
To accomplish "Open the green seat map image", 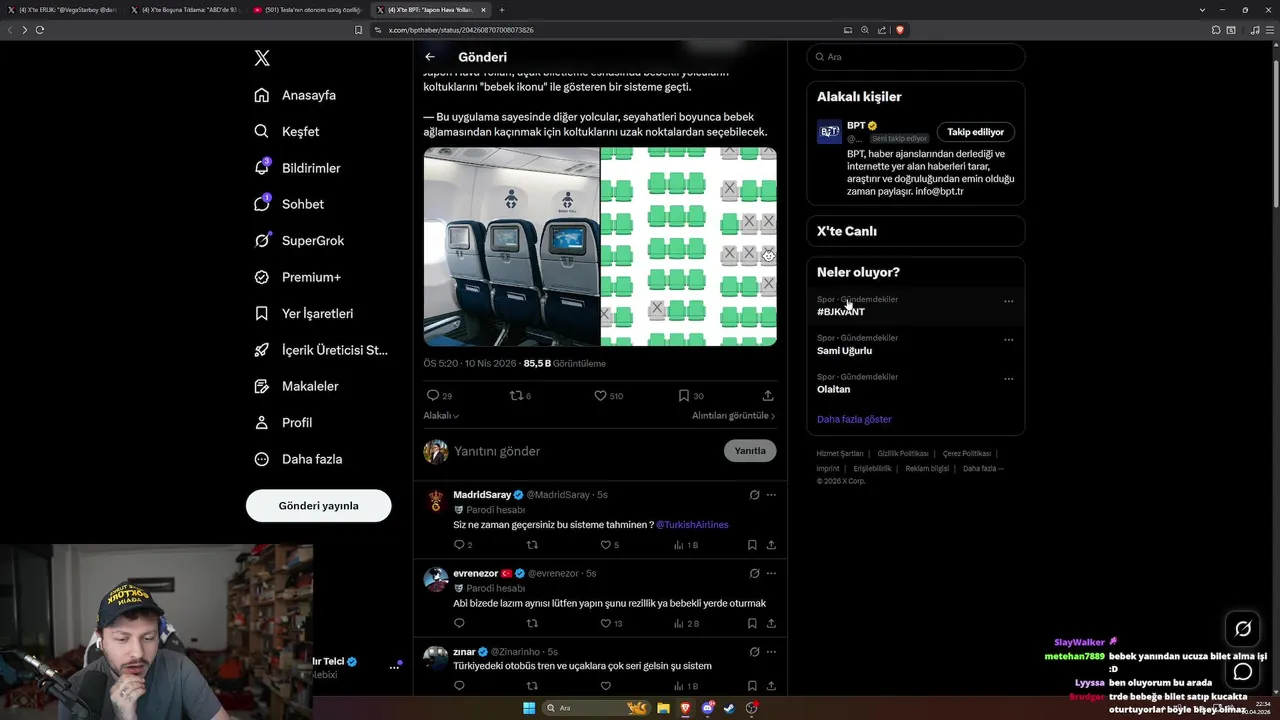I will tap(689, 247).
